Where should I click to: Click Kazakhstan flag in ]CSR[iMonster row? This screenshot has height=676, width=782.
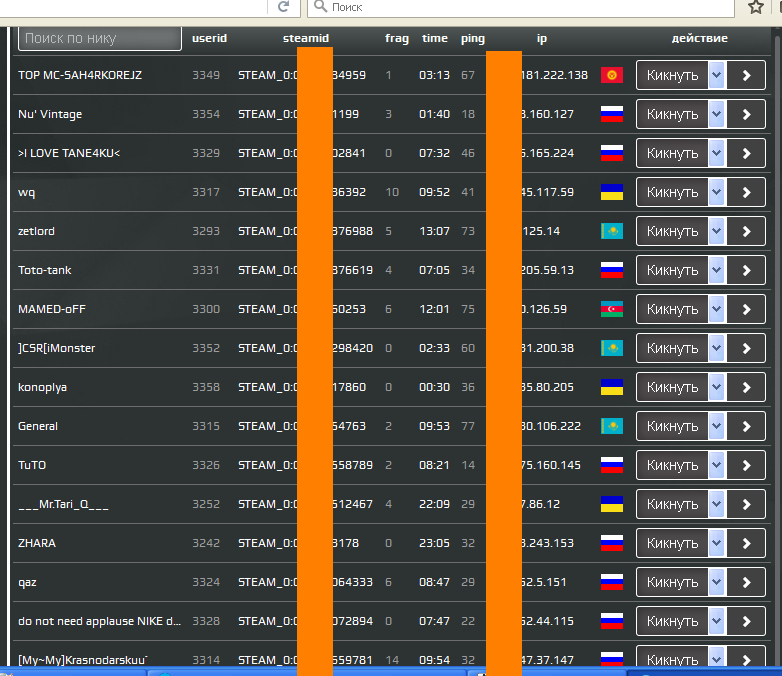(x=612, y=348)
